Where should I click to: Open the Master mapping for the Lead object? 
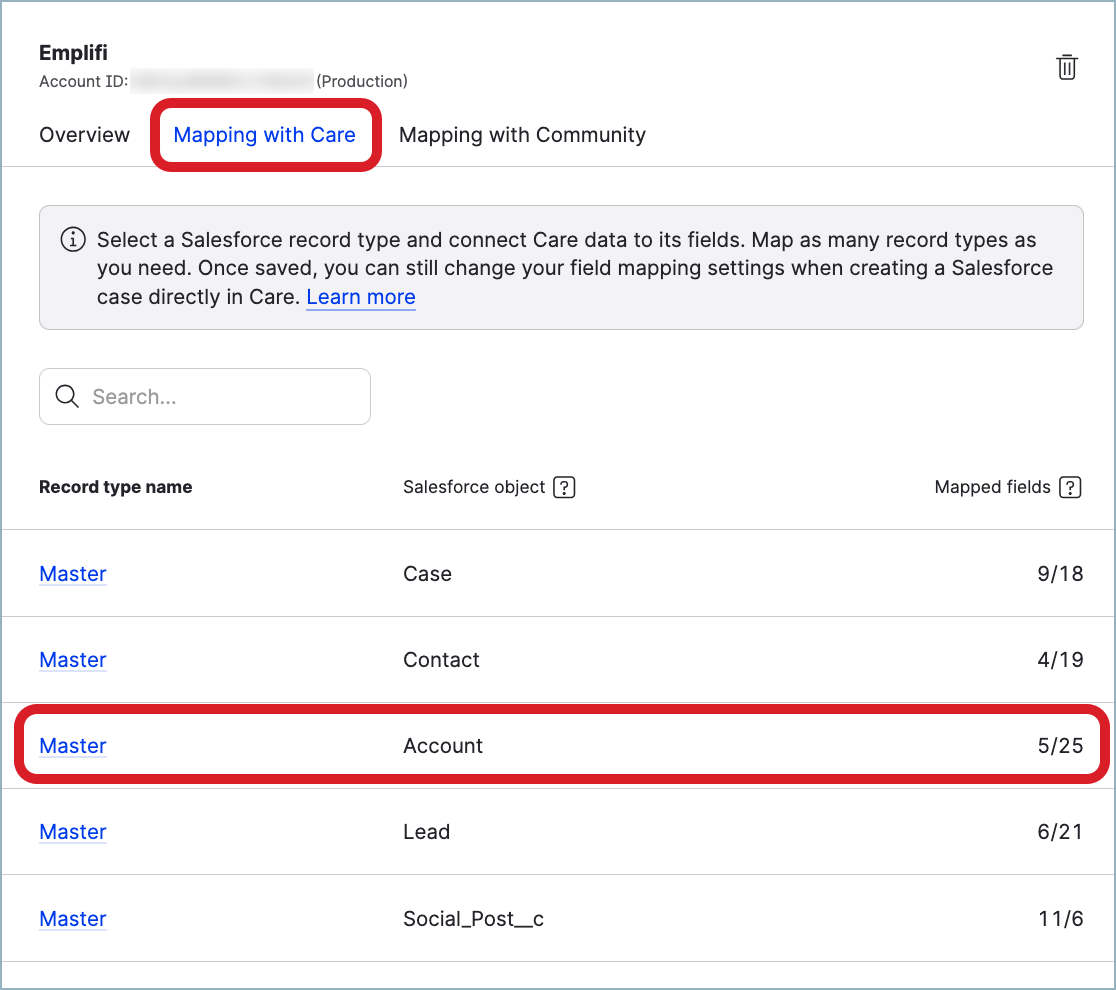[x=72, y=831]
